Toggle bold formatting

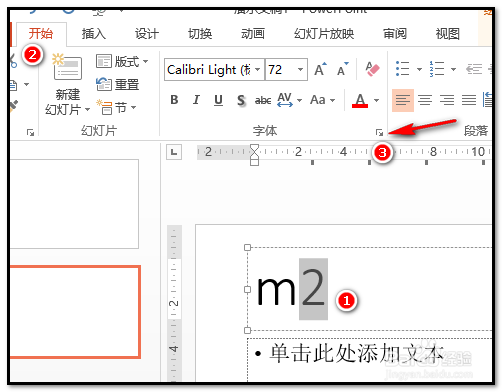coord(174,100)
